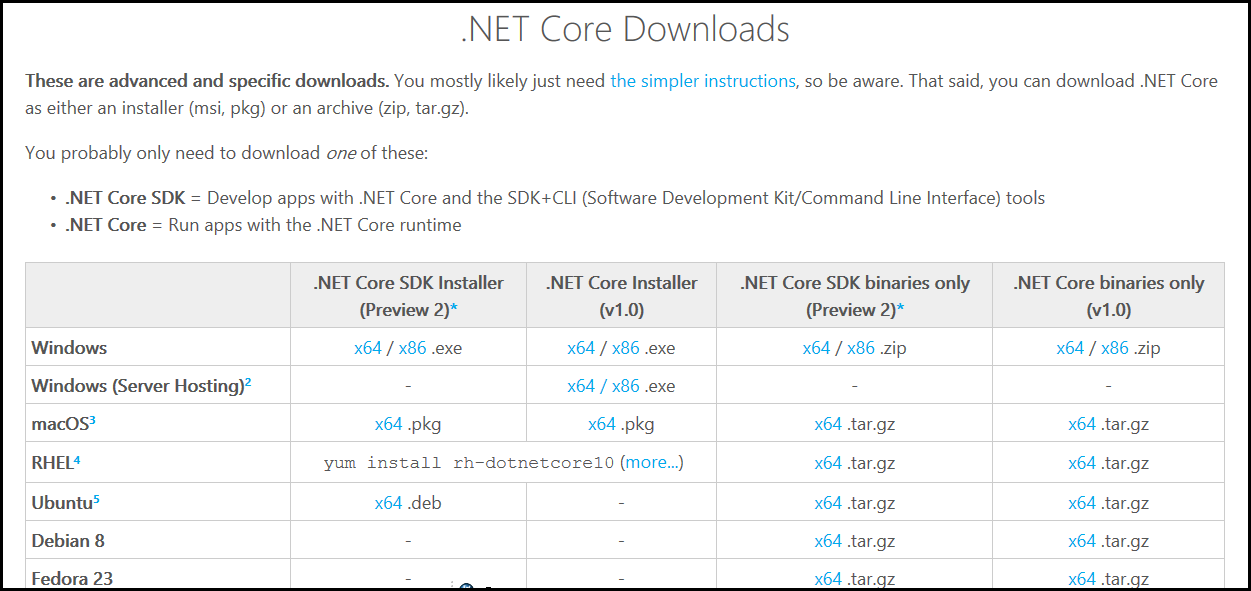Download Windows Server Hosting x64 / x86 exe
The width and height of the screenshot is (1251, 591).
tap(603, 386)
